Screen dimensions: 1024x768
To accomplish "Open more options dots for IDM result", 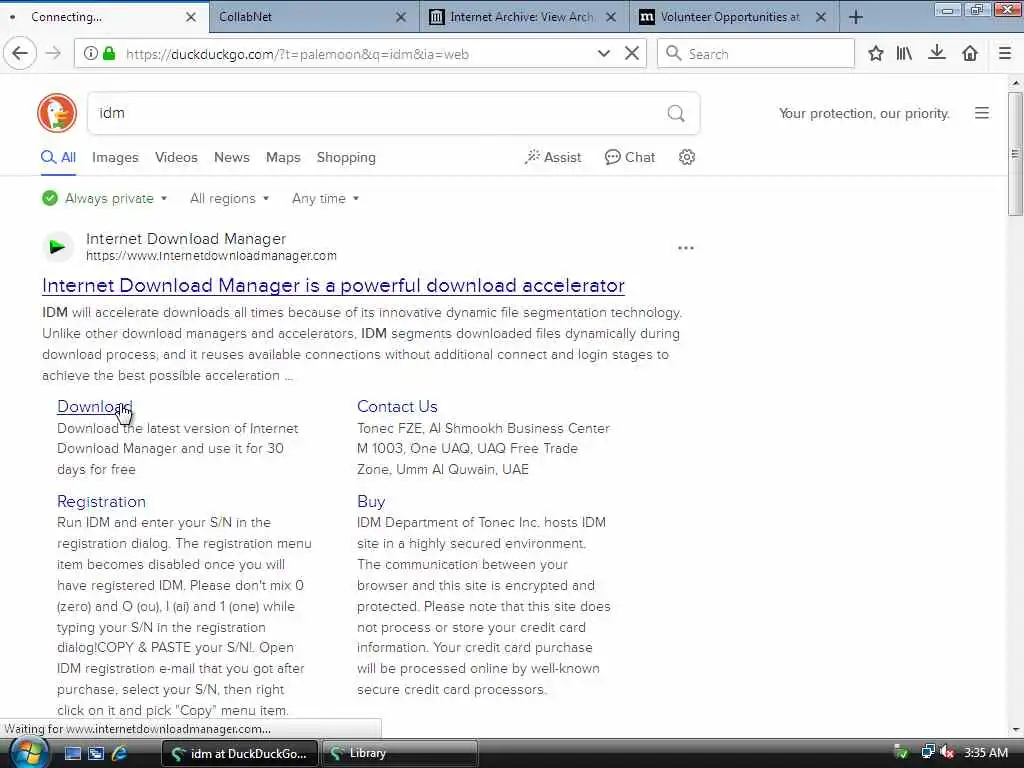I will [686, 248].
